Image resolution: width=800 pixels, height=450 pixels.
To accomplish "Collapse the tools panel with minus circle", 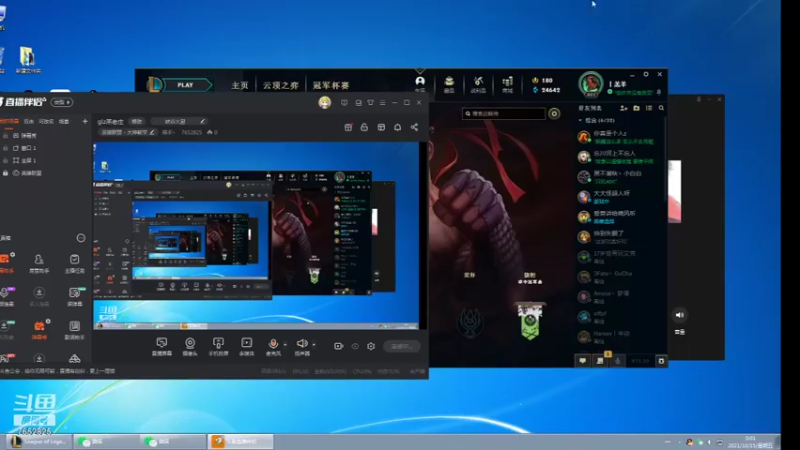I will click(81, 238).
